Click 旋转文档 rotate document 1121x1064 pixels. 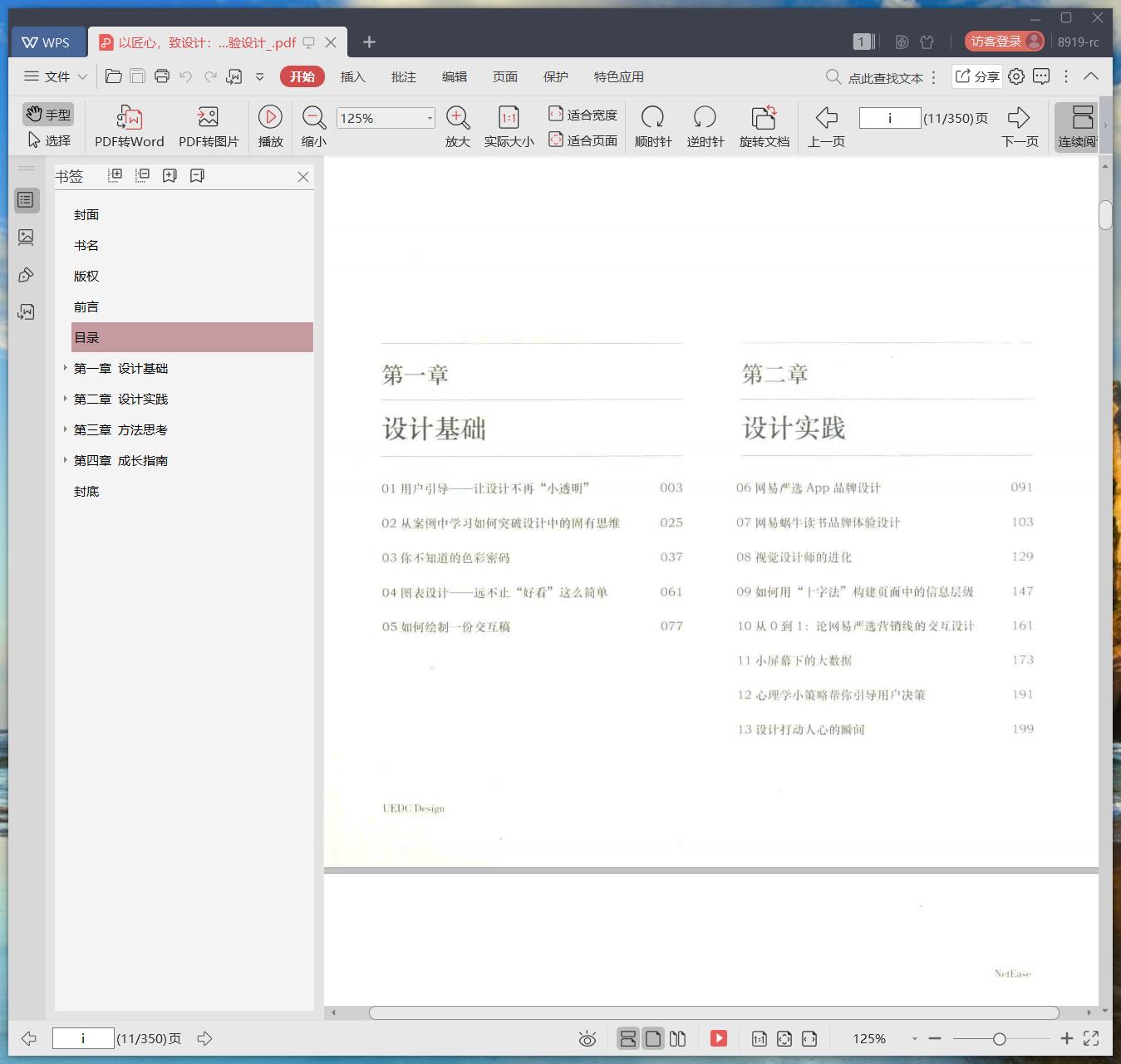(765, 126)
